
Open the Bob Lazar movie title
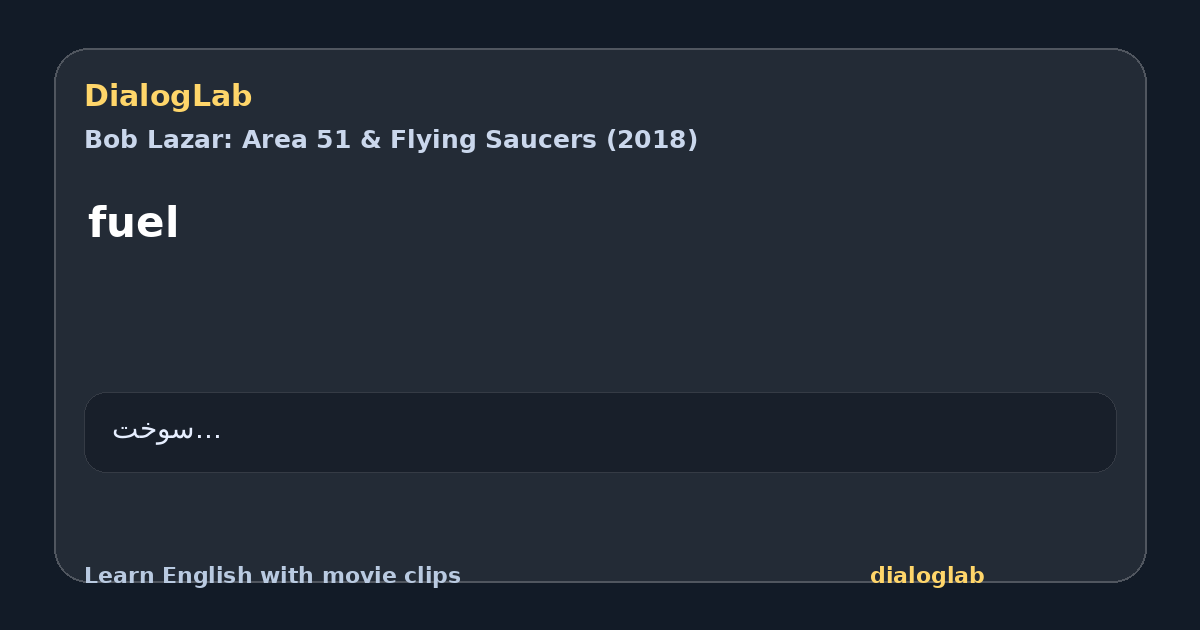pyautogui.click(x=391, y=140)
